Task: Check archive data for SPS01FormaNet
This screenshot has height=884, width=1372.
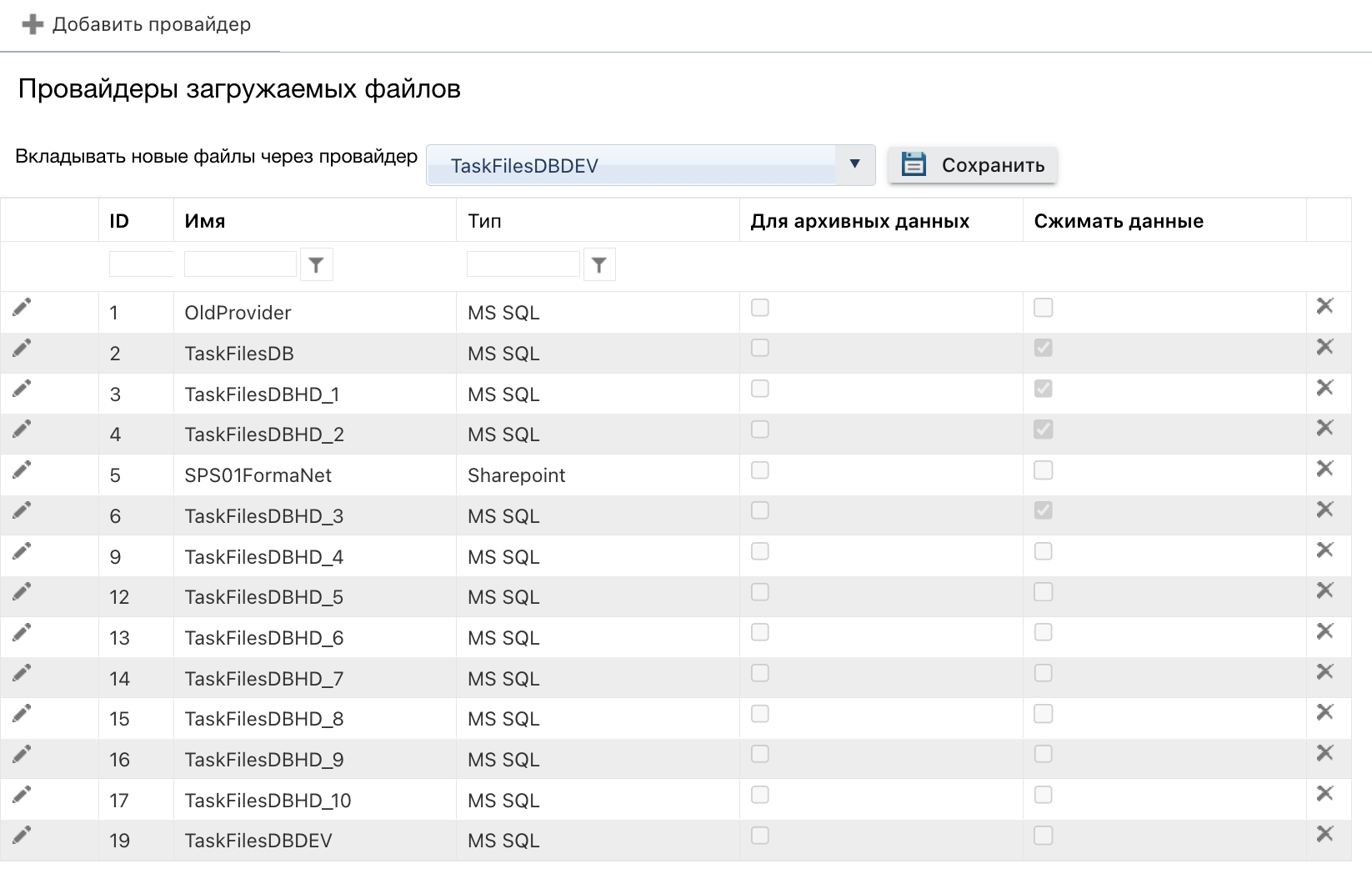Action: click(x=760, y=470)
